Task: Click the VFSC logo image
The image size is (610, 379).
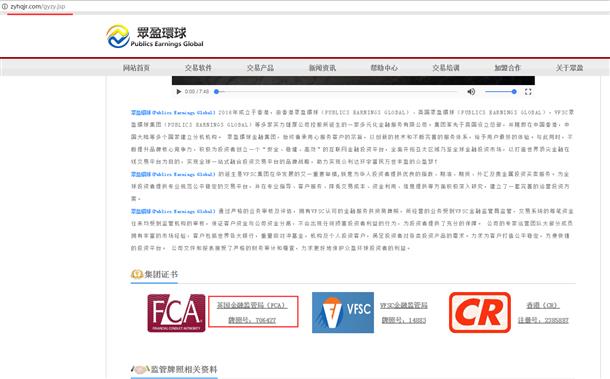Action: pyautogui.click(x=343, y=313)
